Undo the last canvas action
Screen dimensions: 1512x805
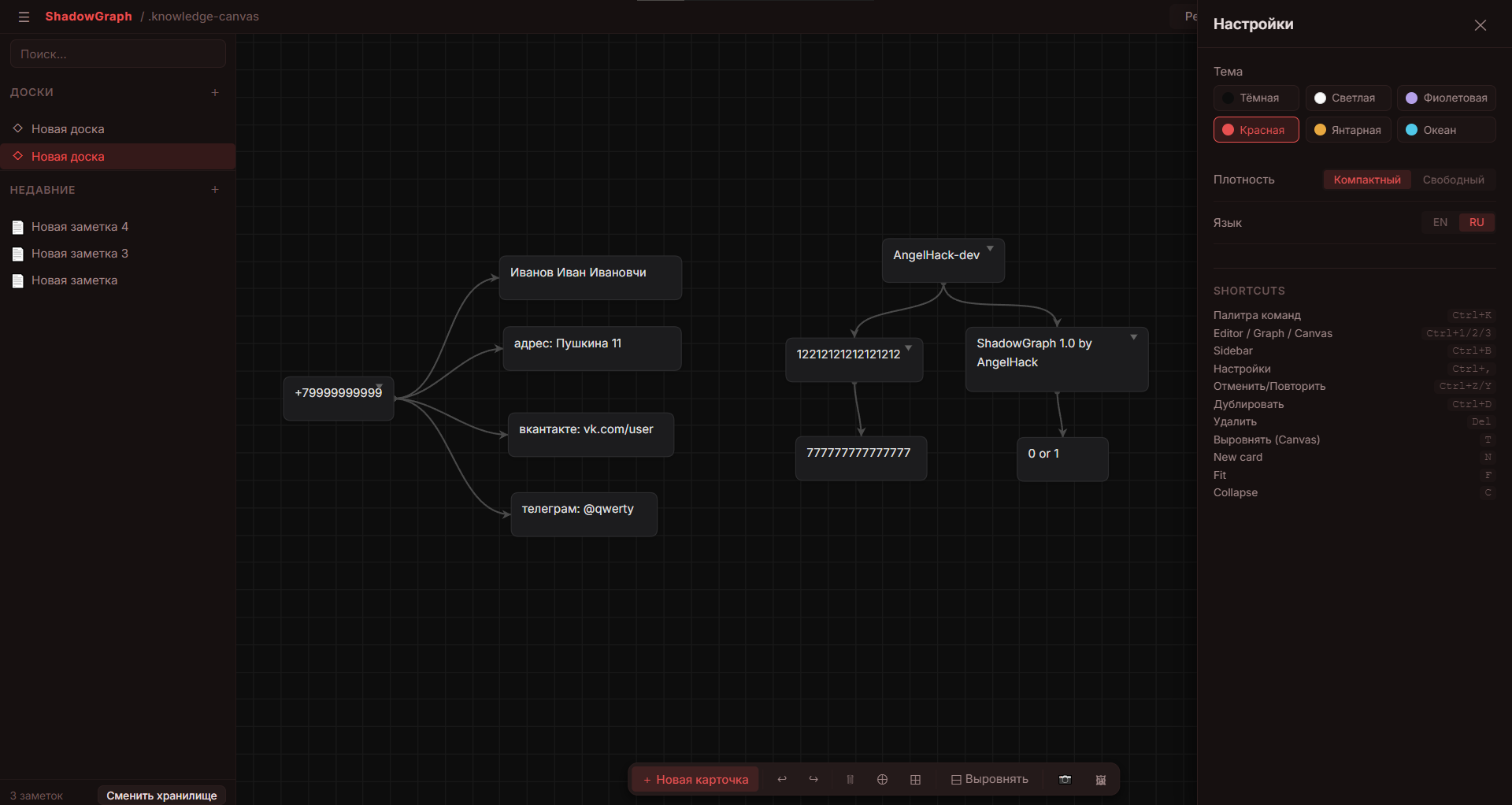coord(782,779)
